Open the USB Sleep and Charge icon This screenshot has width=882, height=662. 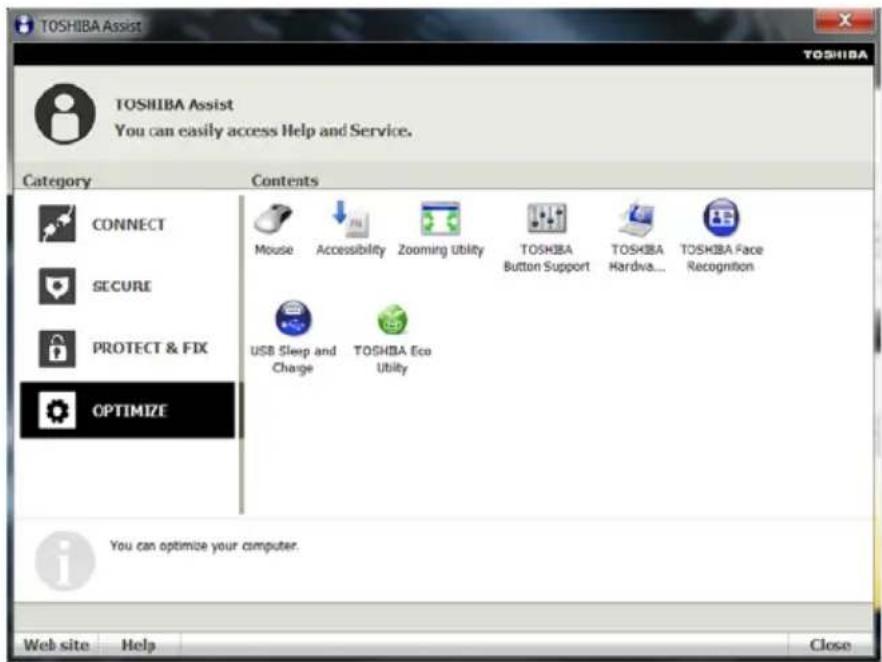point(292,318)
